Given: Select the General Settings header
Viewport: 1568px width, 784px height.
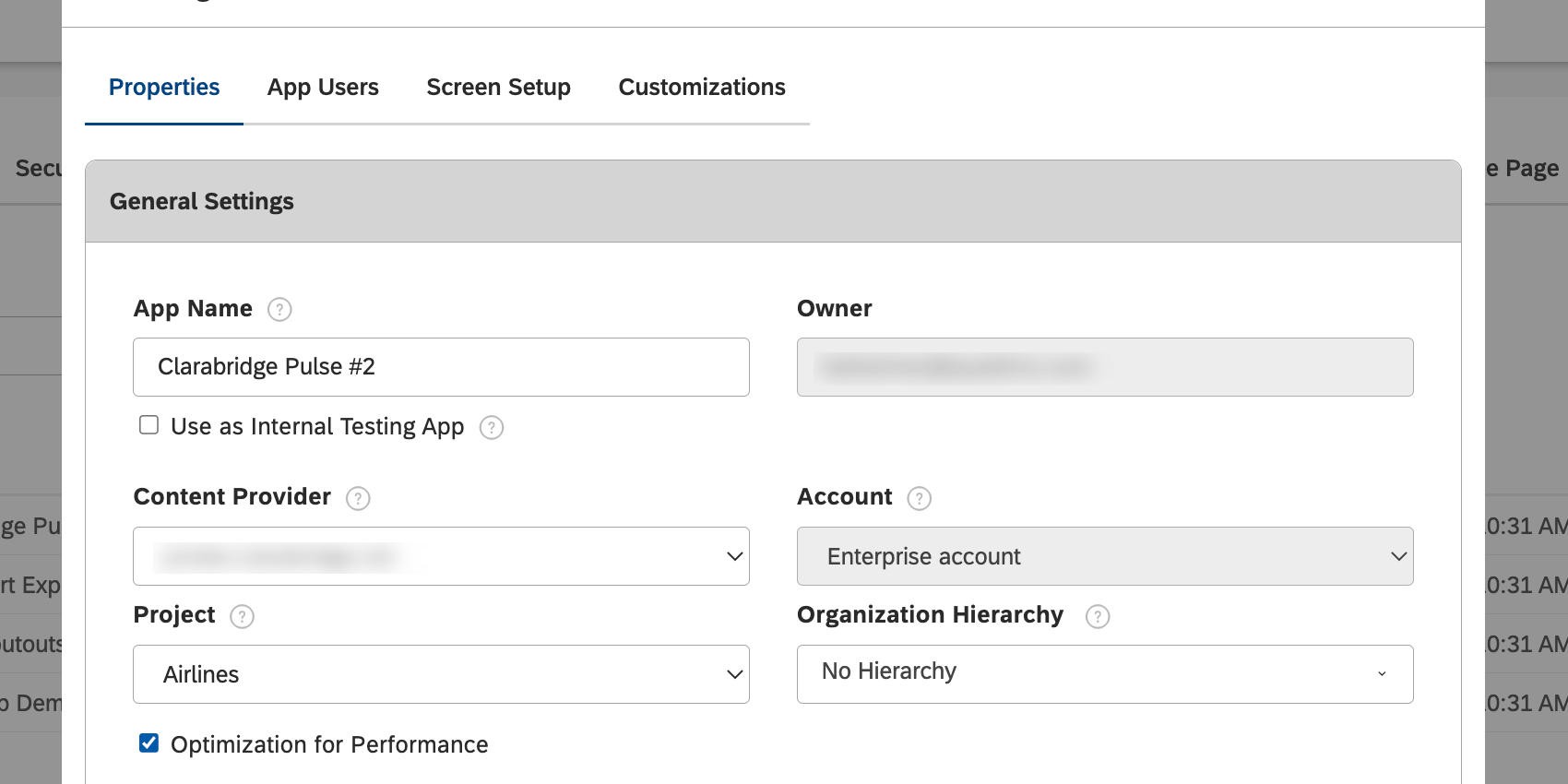Looking at the screenshot, I should (773, 202).
